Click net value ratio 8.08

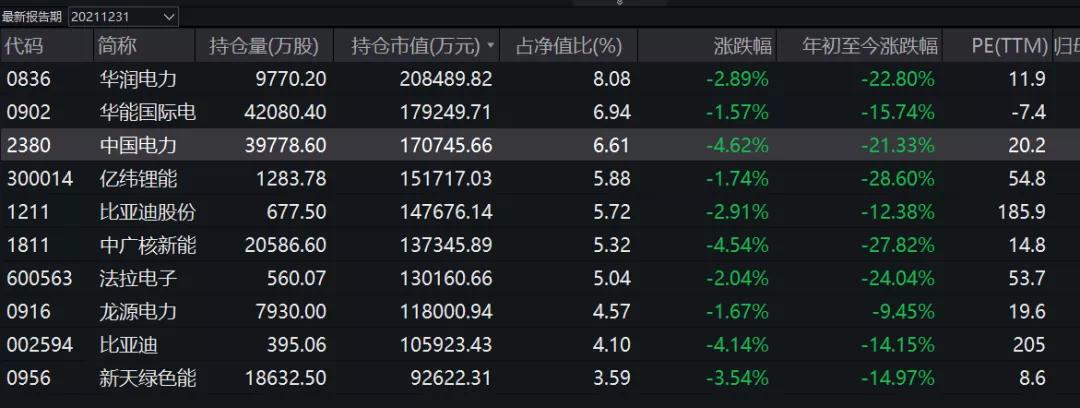click(612, 79)
